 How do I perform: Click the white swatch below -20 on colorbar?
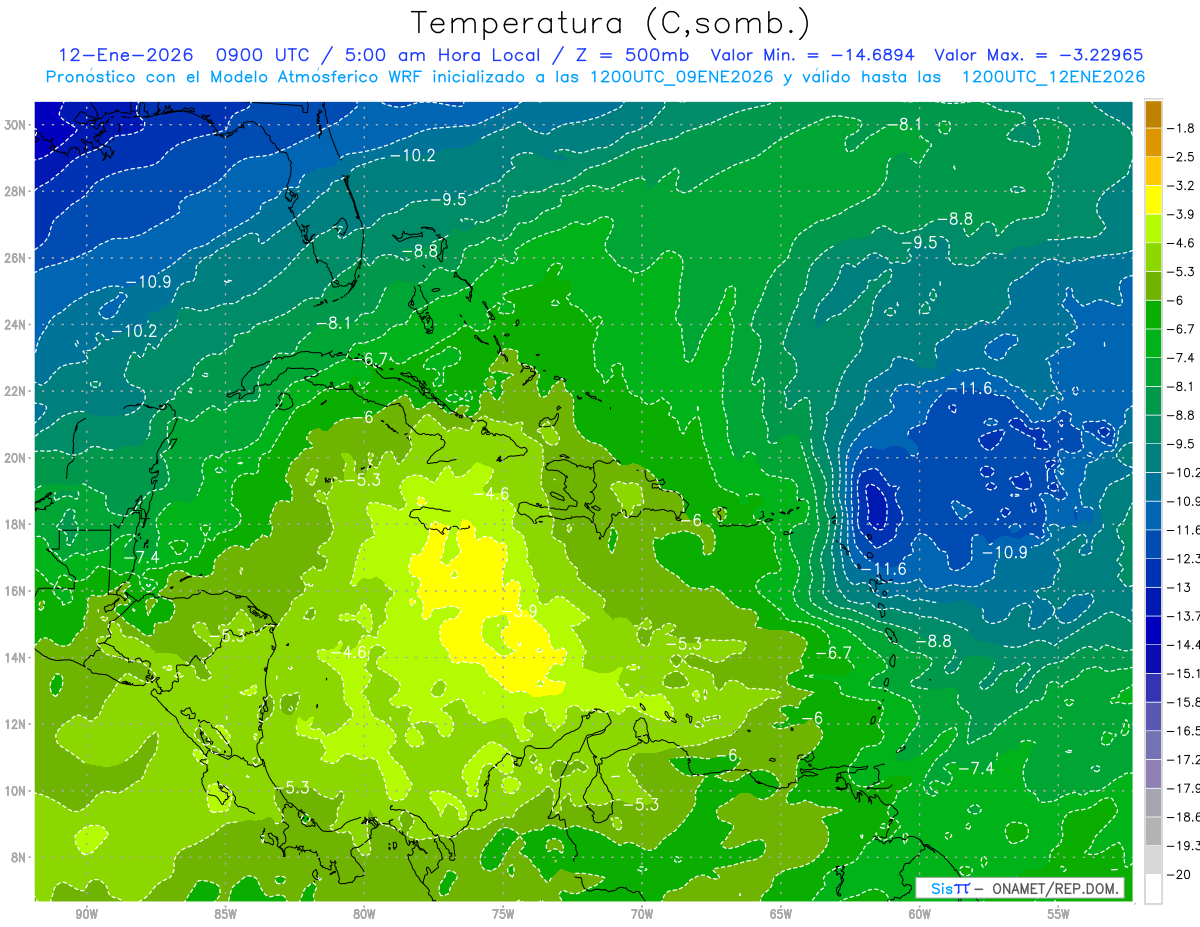coord(1153,889)
